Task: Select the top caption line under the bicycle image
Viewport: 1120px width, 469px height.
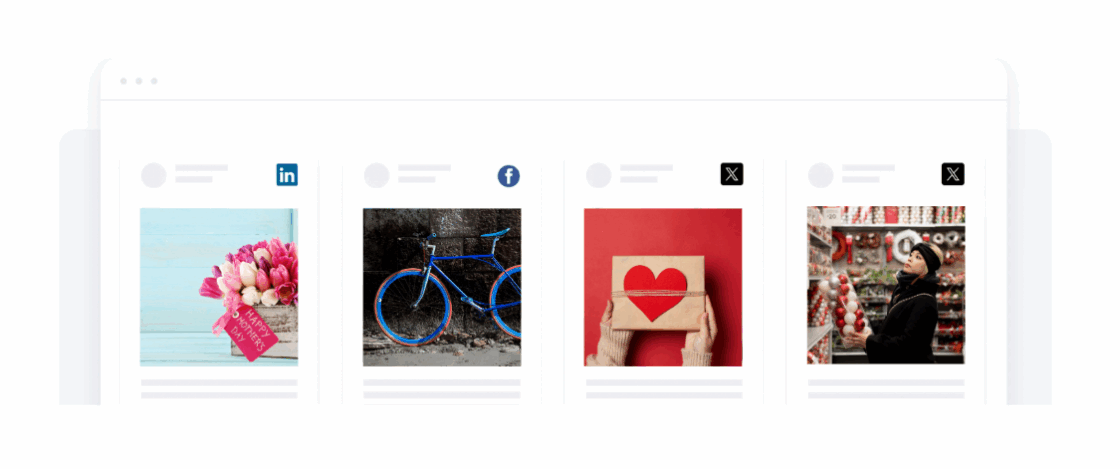Action: (x=442, y=383)
